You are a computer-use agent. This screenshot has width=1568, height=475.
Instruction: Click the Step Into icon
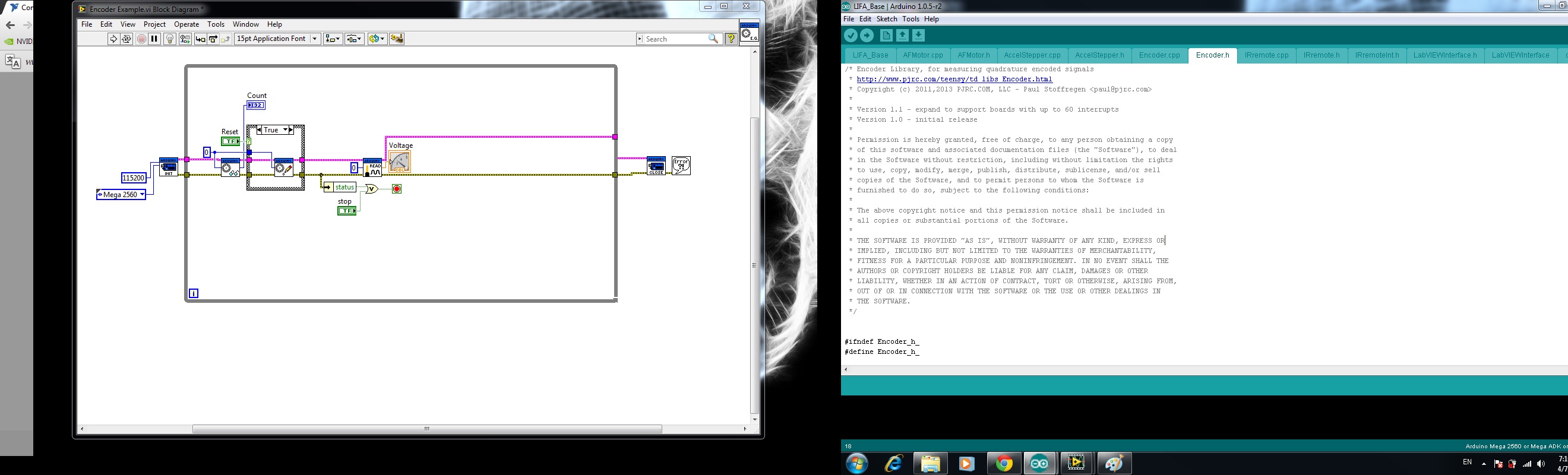coord(200,39)
